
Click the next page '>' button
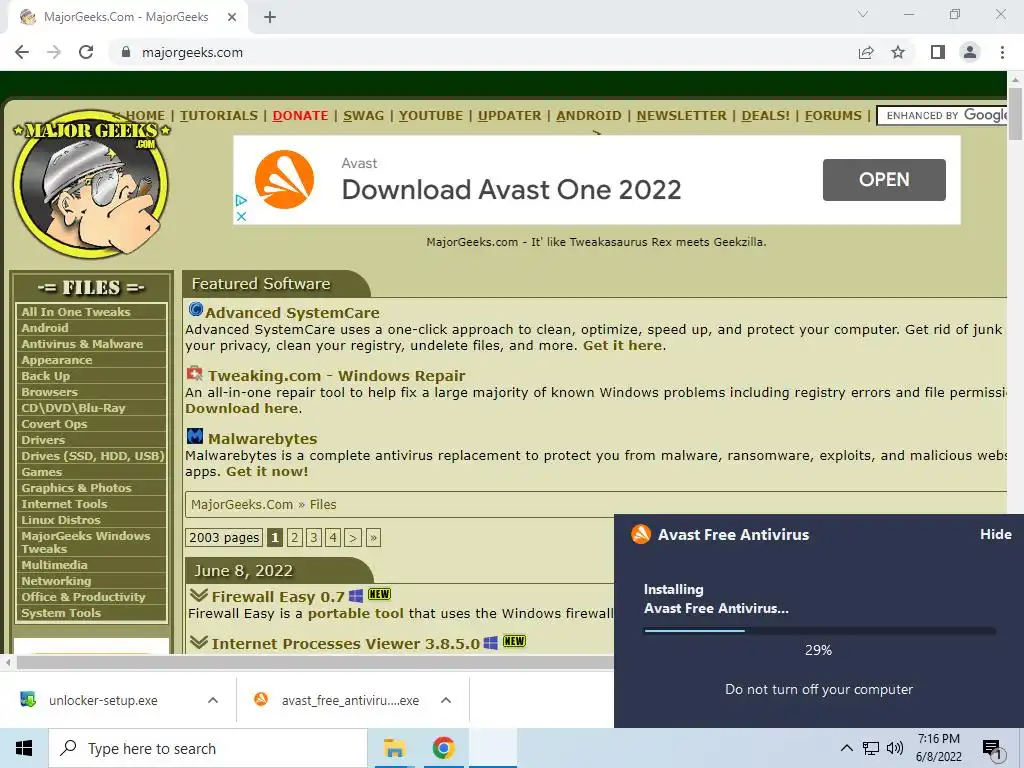[x=353, y=537]
